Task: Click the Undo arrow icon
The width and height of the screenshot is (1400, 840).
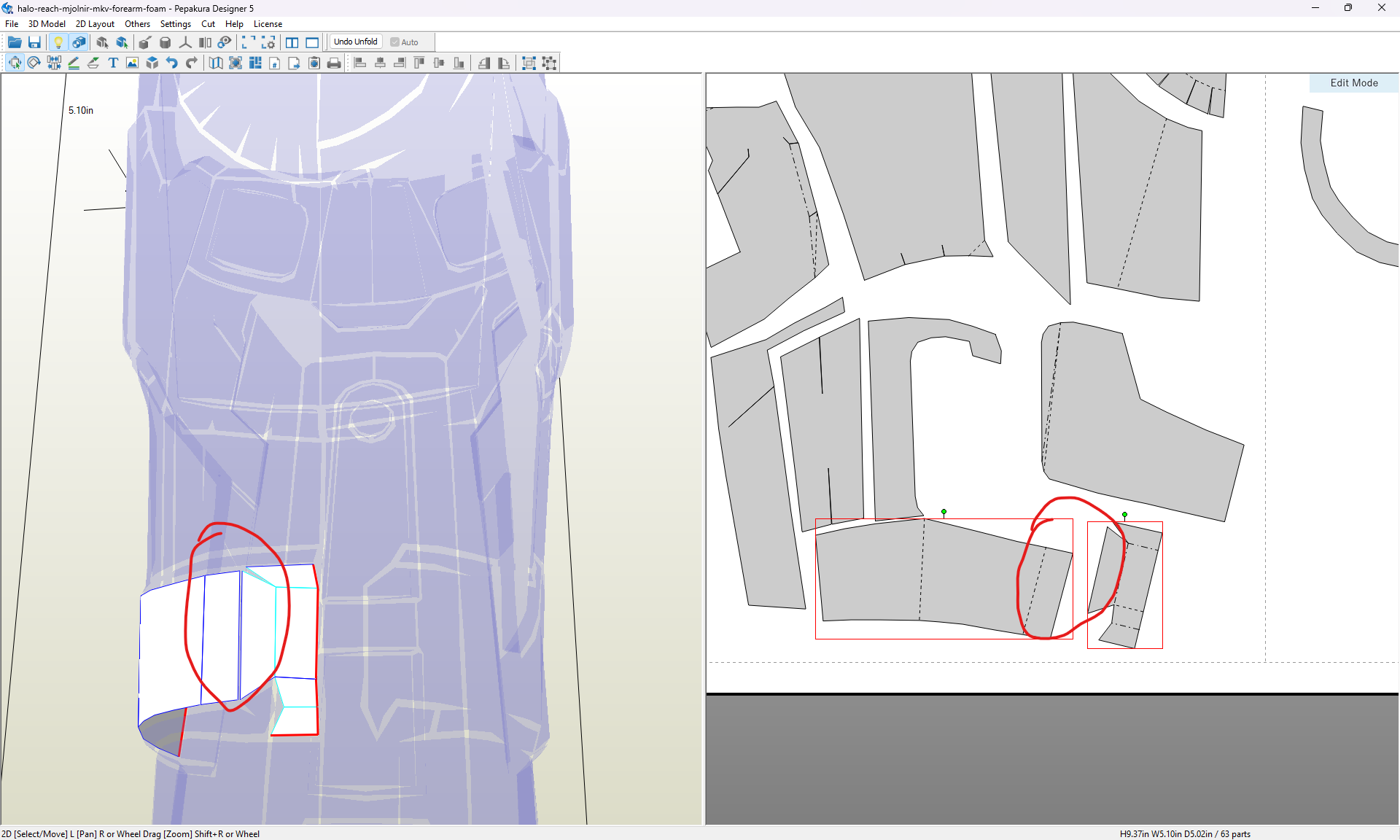Action: coord(172,63)
